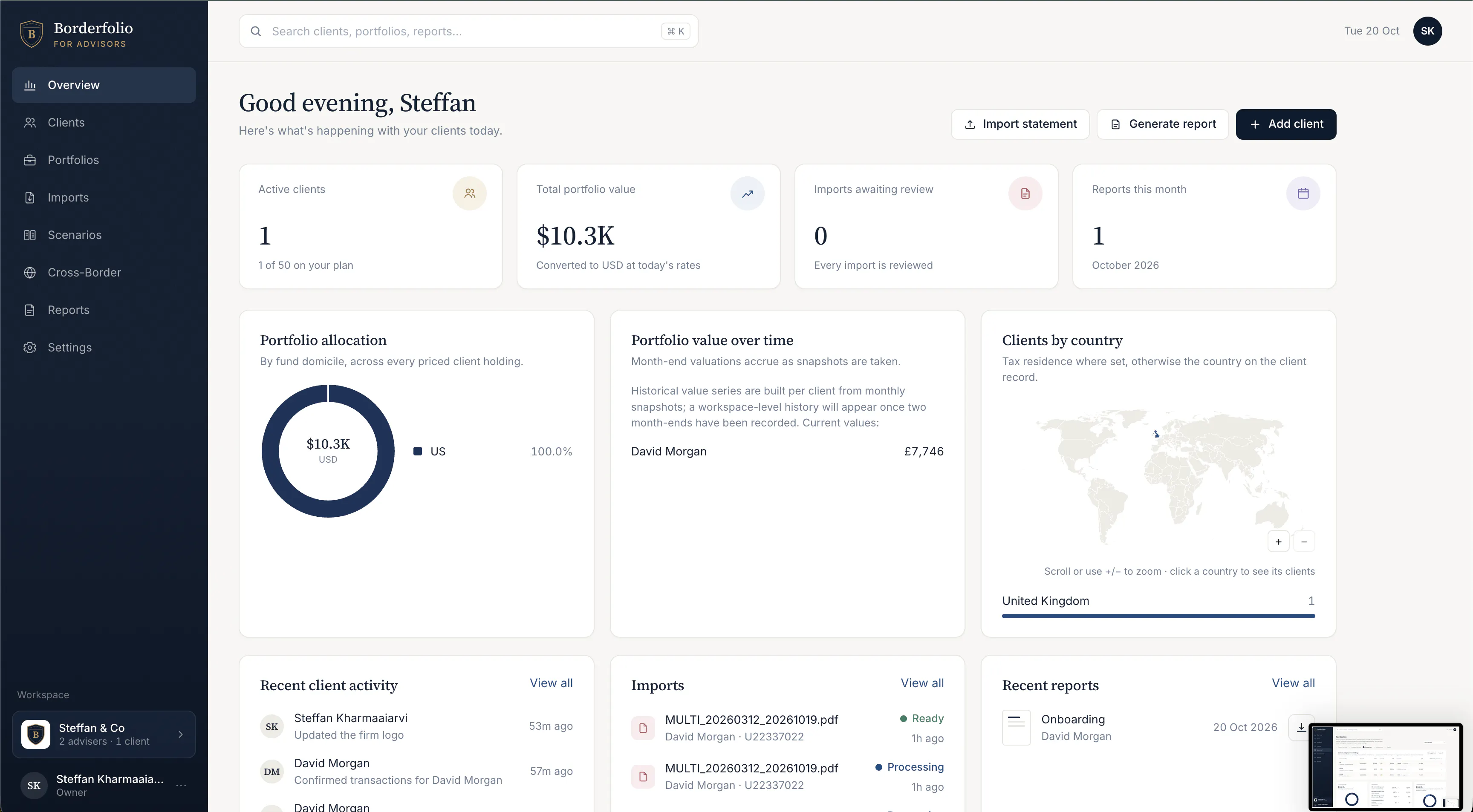1473x812 pixels.
Task: Click the Total portfolio value trend icon
Action: [747, 194]
